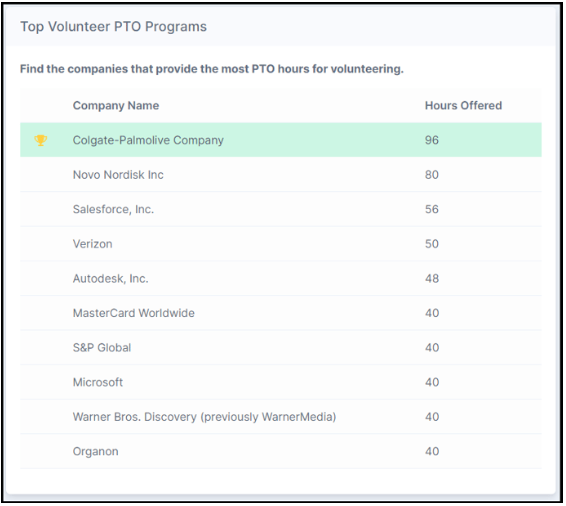This screenshot has height=506, width=566.
Task: Click Warner Bros. Discovery entry
Action: [x=204, y=417]
